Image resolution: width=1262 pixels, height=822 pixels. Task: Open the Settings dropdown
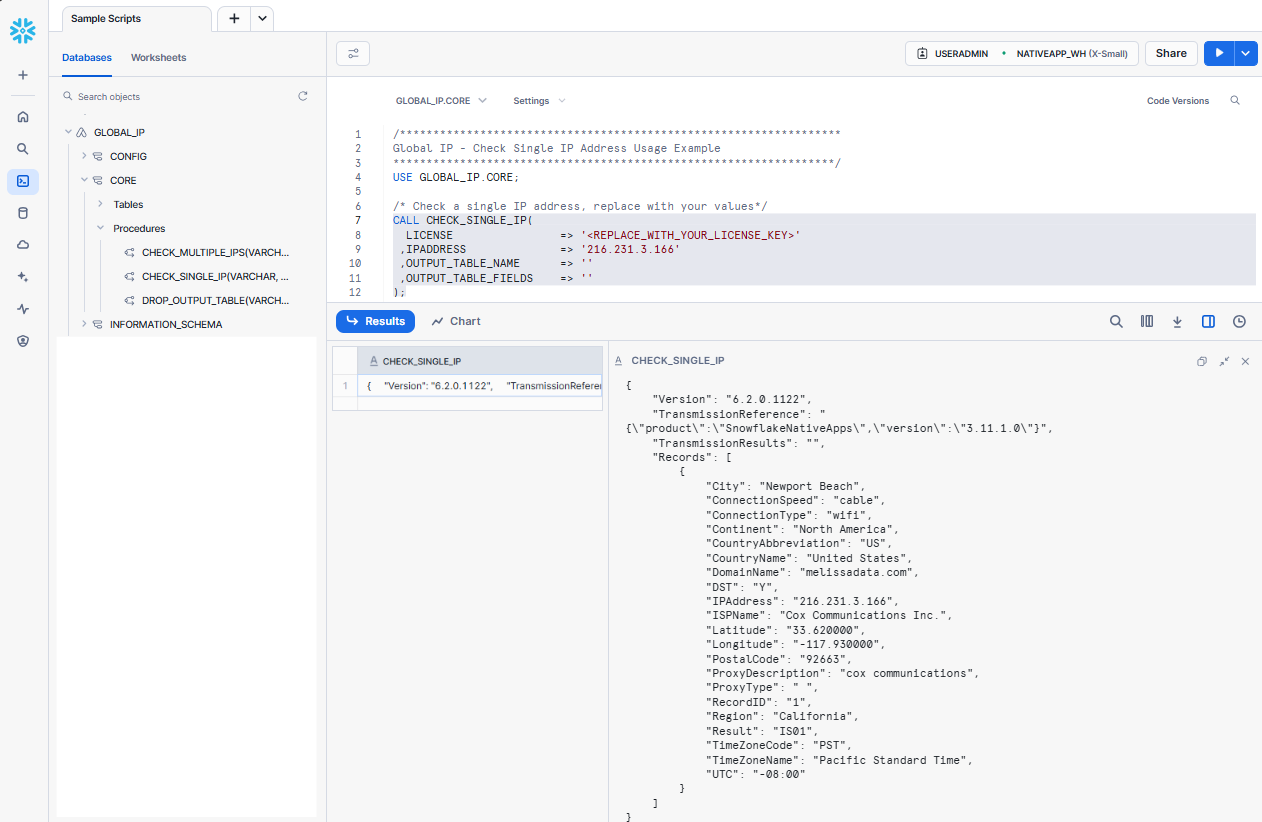coord(539,101)
